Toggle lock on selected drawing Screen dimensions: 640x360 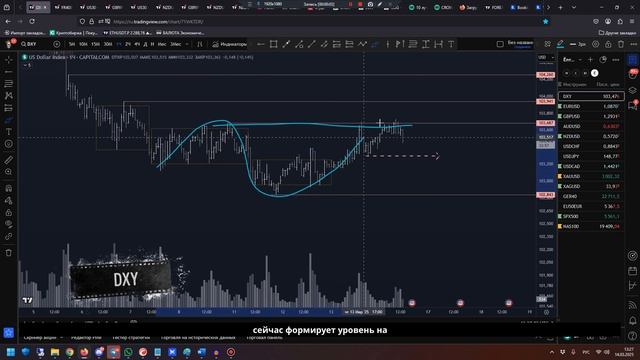click(608, 44)
